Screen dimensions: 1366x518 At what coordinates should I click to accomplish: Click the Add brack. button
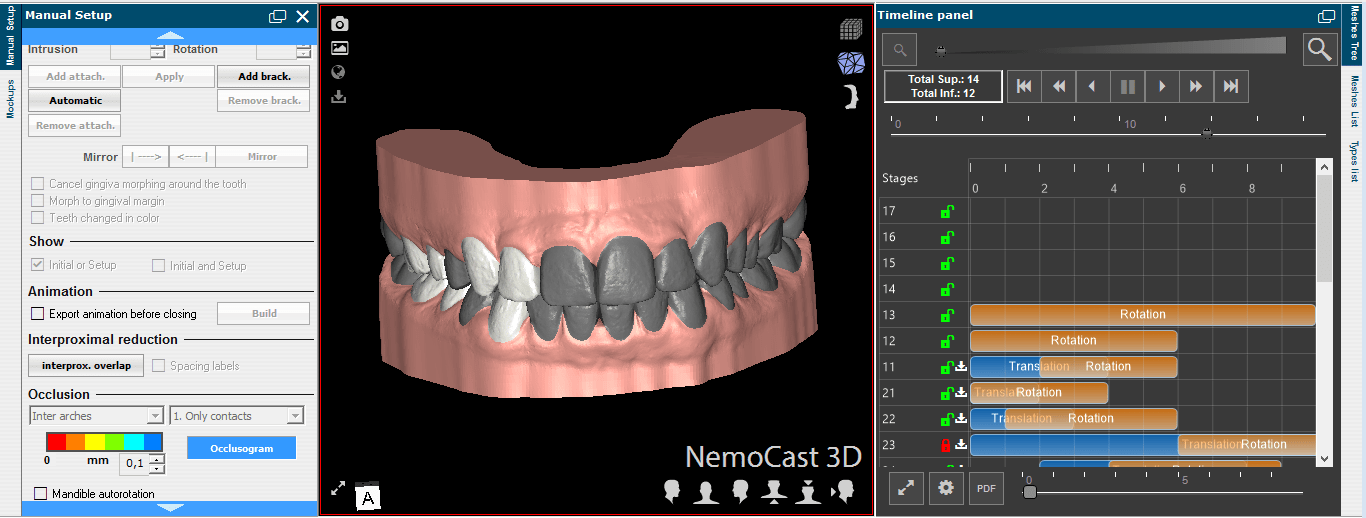pyautogui.click(x=263, y=76)
